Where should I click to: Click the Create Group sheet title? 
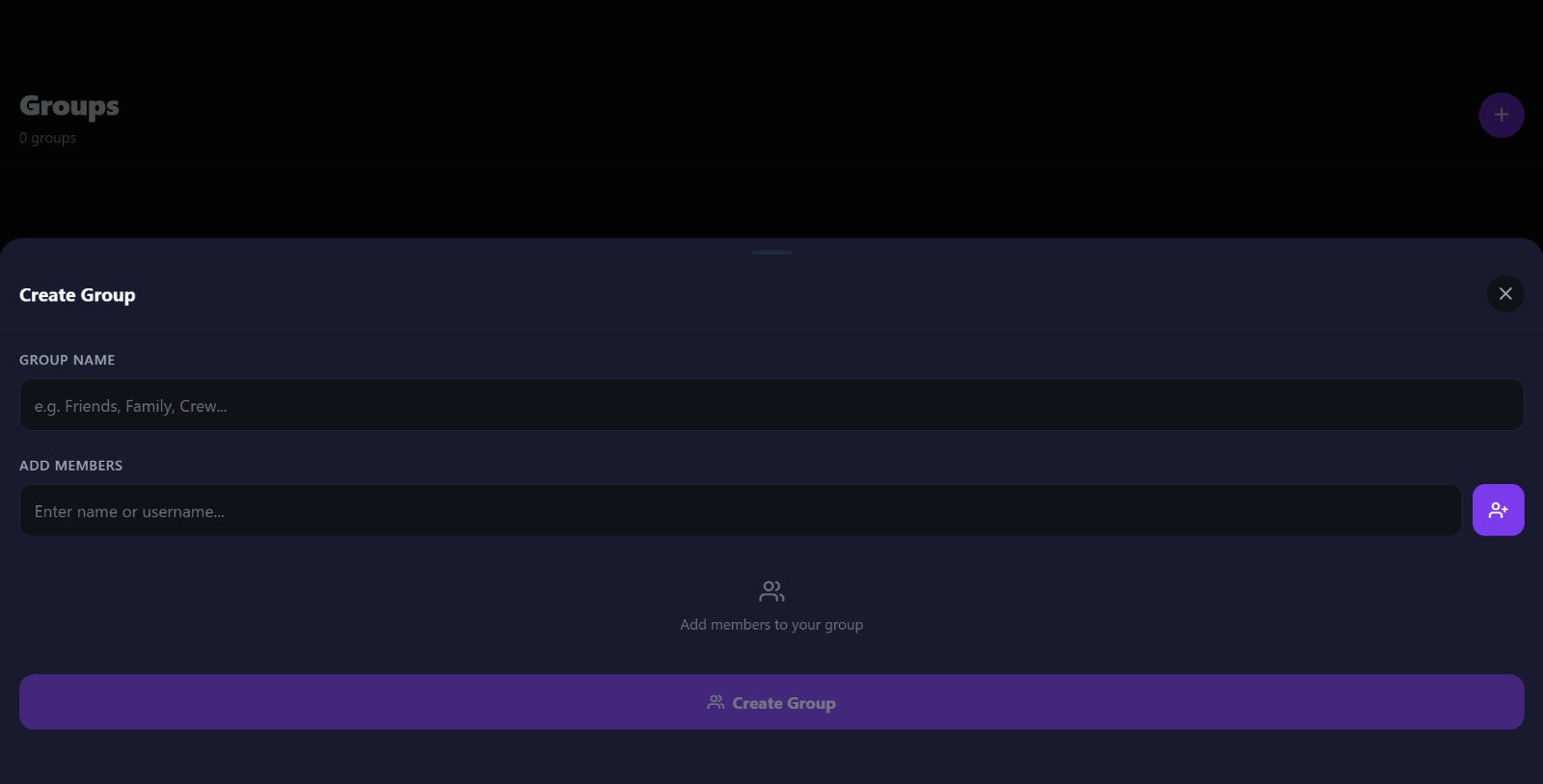[77, 295]
